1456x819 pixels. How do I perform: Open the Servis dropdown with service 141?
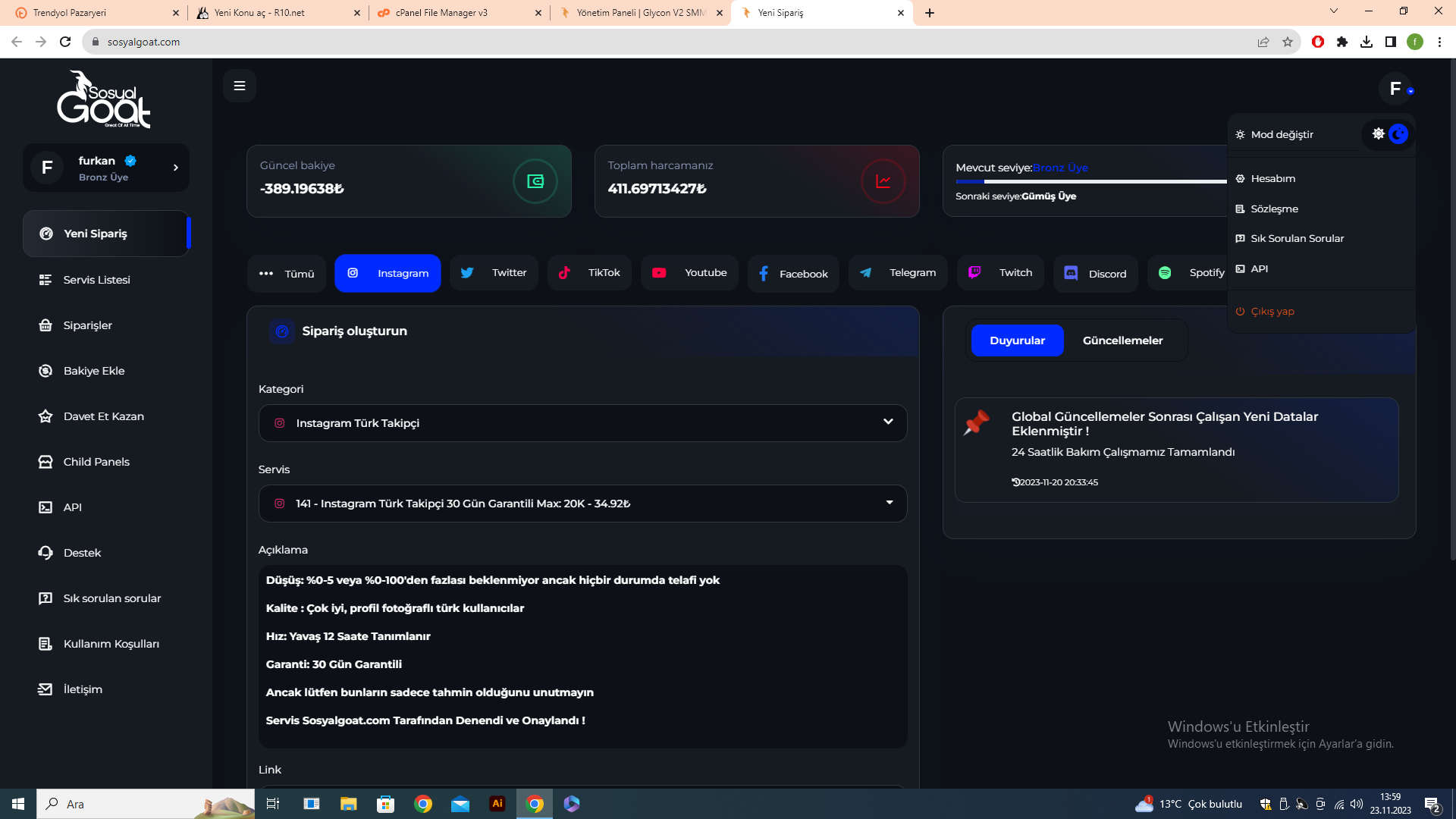click(582, 504)
